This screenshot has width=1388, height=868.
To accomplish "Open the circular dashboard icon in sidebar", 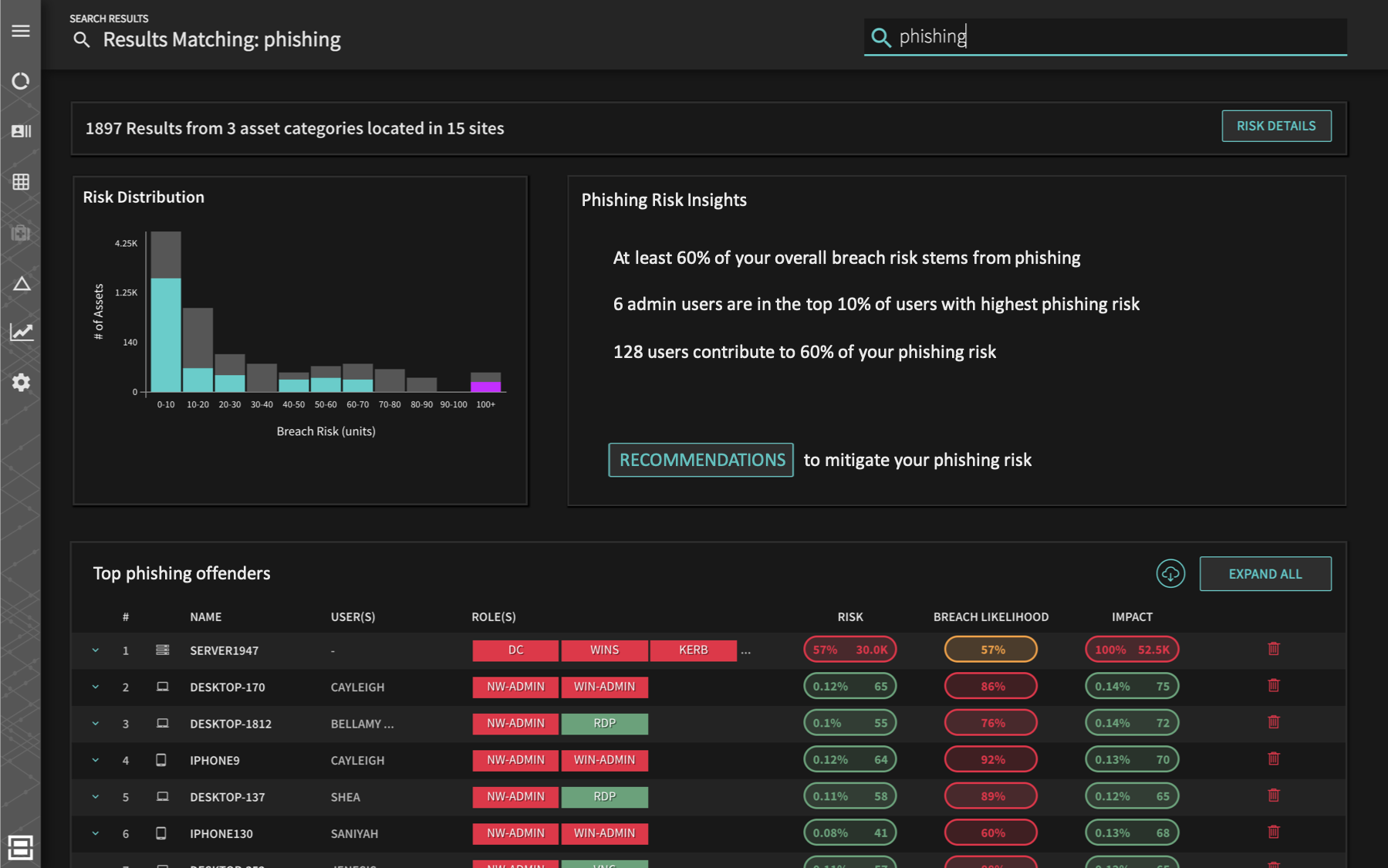I will point(21,81).
